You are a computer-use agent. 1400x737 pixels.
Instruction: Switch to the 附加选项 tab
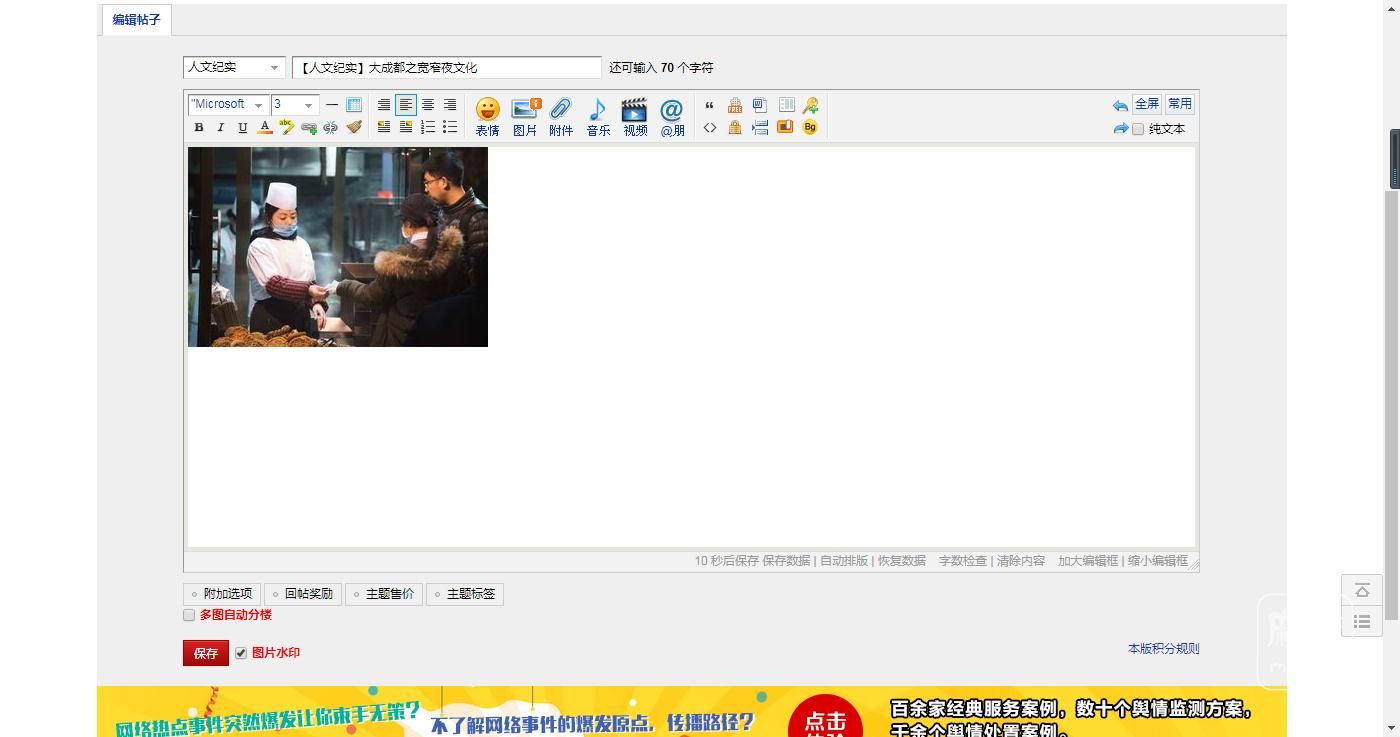222,594
